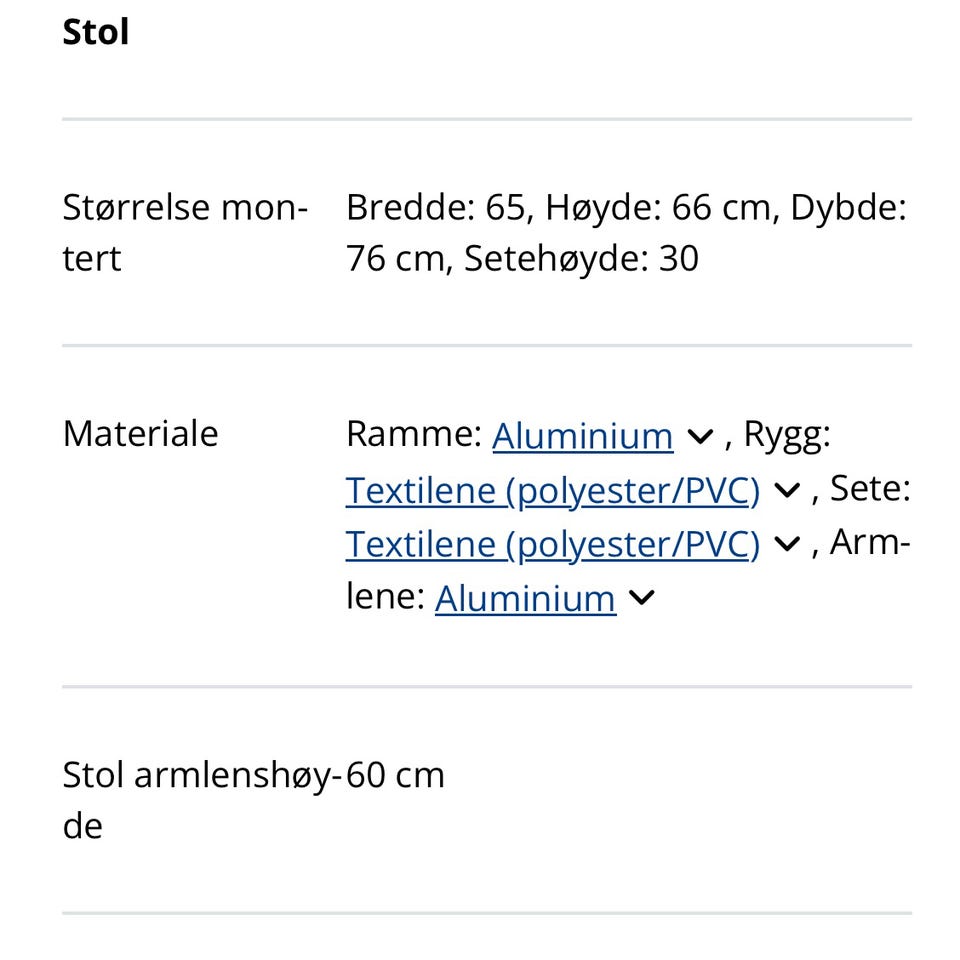Viewport: 960px width, 960px height.
Task: Expand the Ramme Aluminium dropdown chevron
Action: 700,436
